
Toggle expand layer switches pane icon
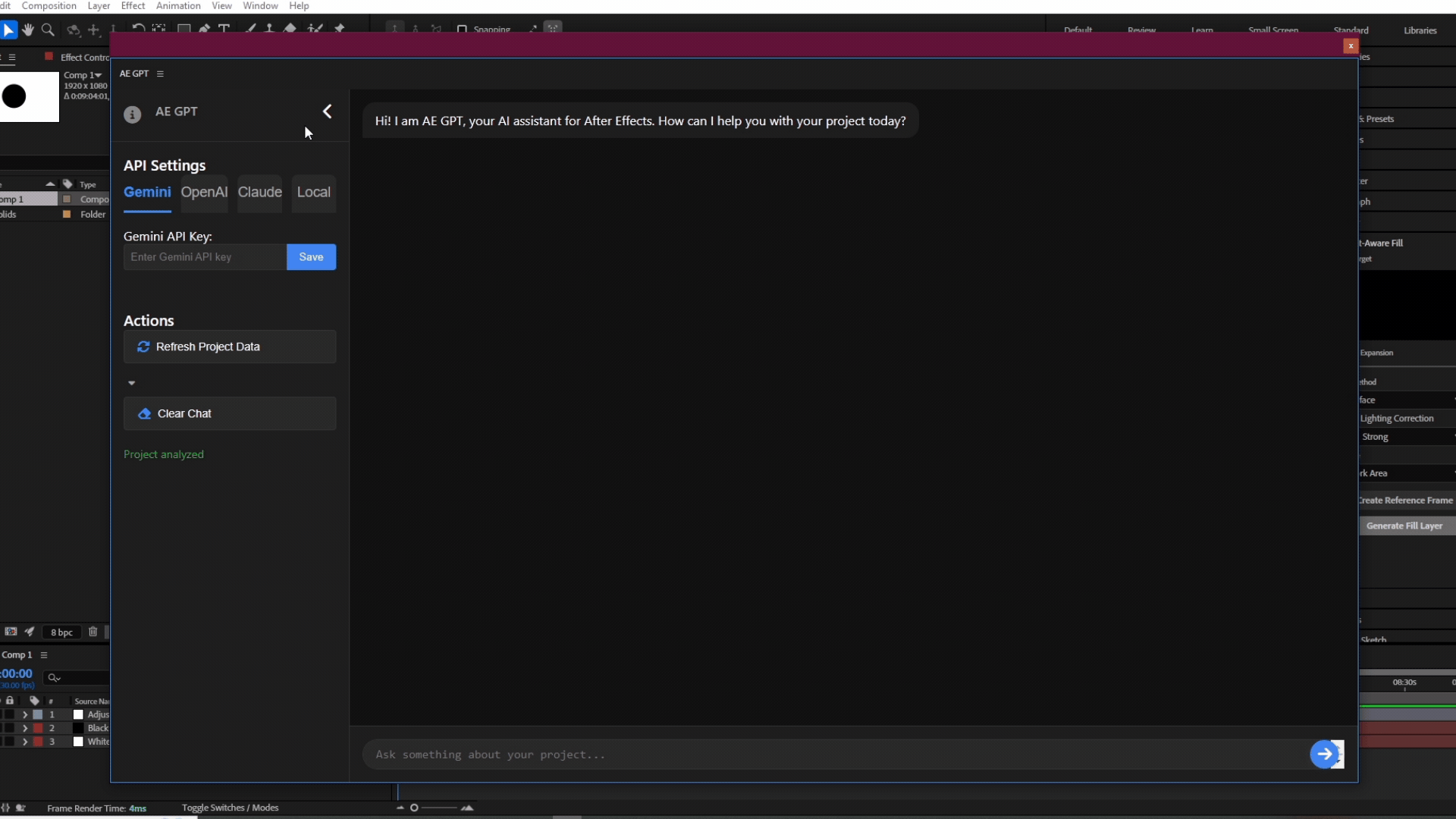coord(5,808)
